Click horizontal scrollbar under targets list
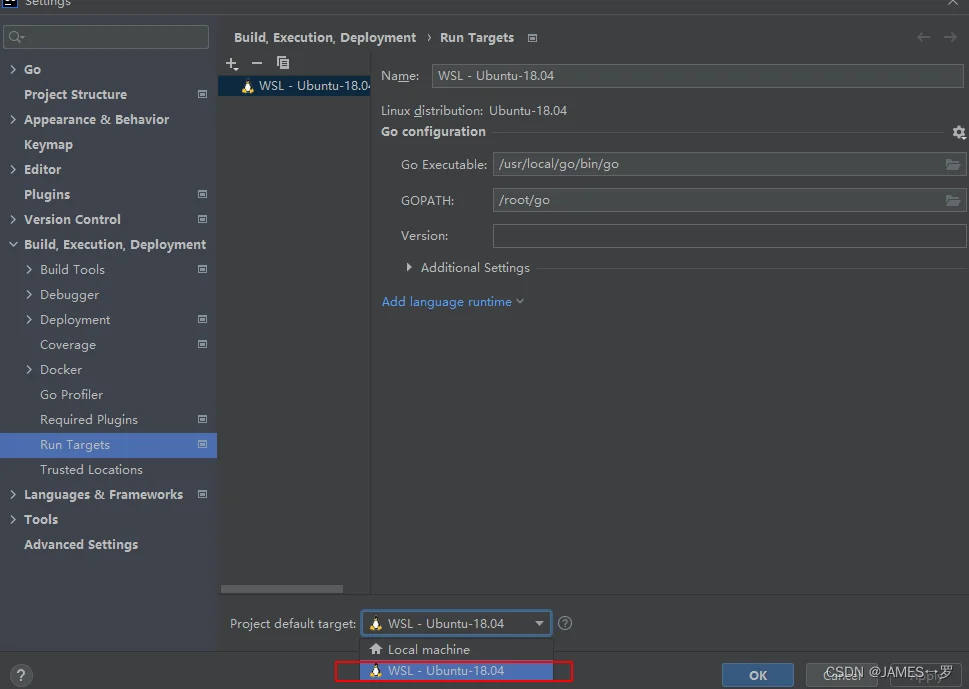The height and width of the screenshot is (689, 969). pos(282,589)
